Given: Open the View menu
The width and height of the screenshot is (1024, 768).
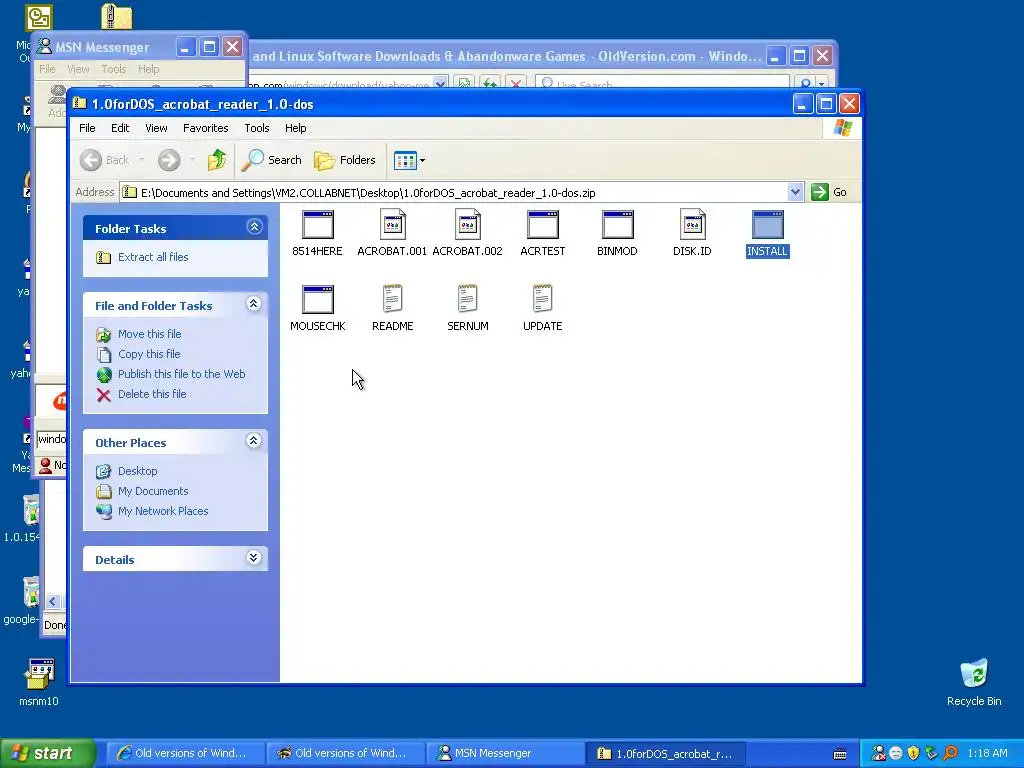Looking at the screenshot, I should (x=156, y=128).
